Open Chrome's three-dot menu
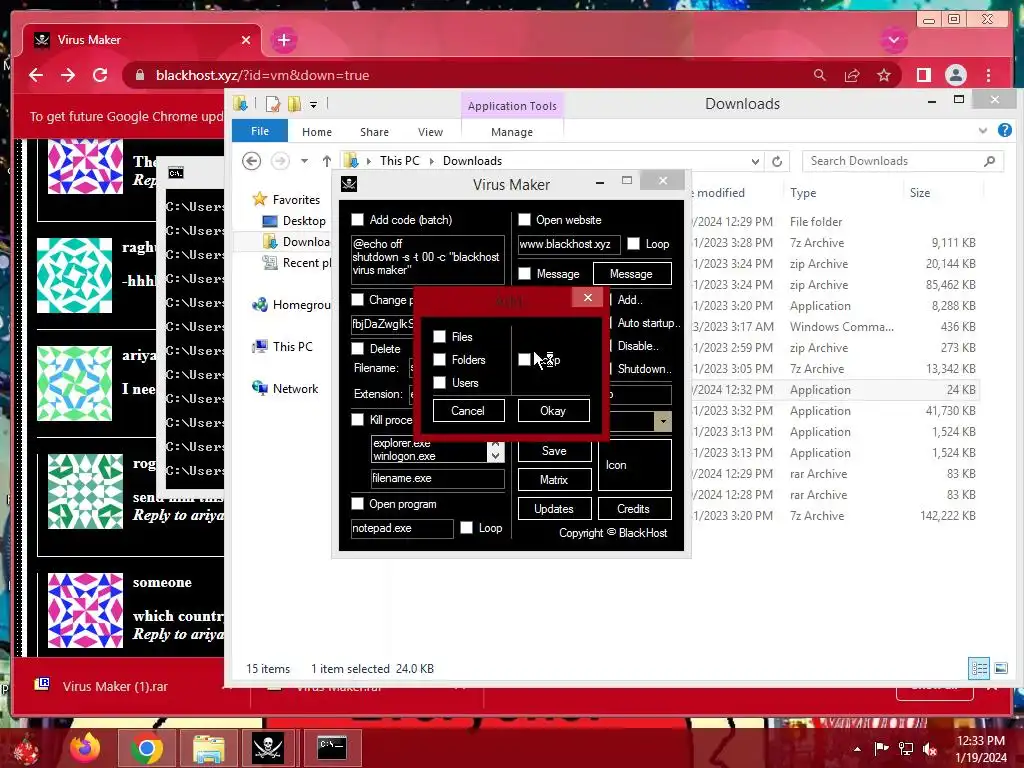1024x768 pixels. tap(988, 75)
